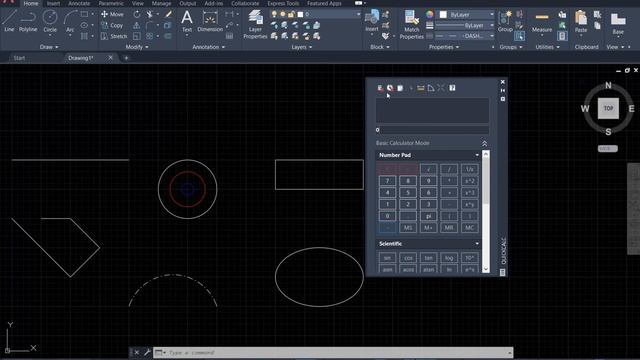Image resolution: width=640 pixels, height=360 pixels.
Task: Expand the Modify panel dropdown
Action: click(x=137, y=47)
